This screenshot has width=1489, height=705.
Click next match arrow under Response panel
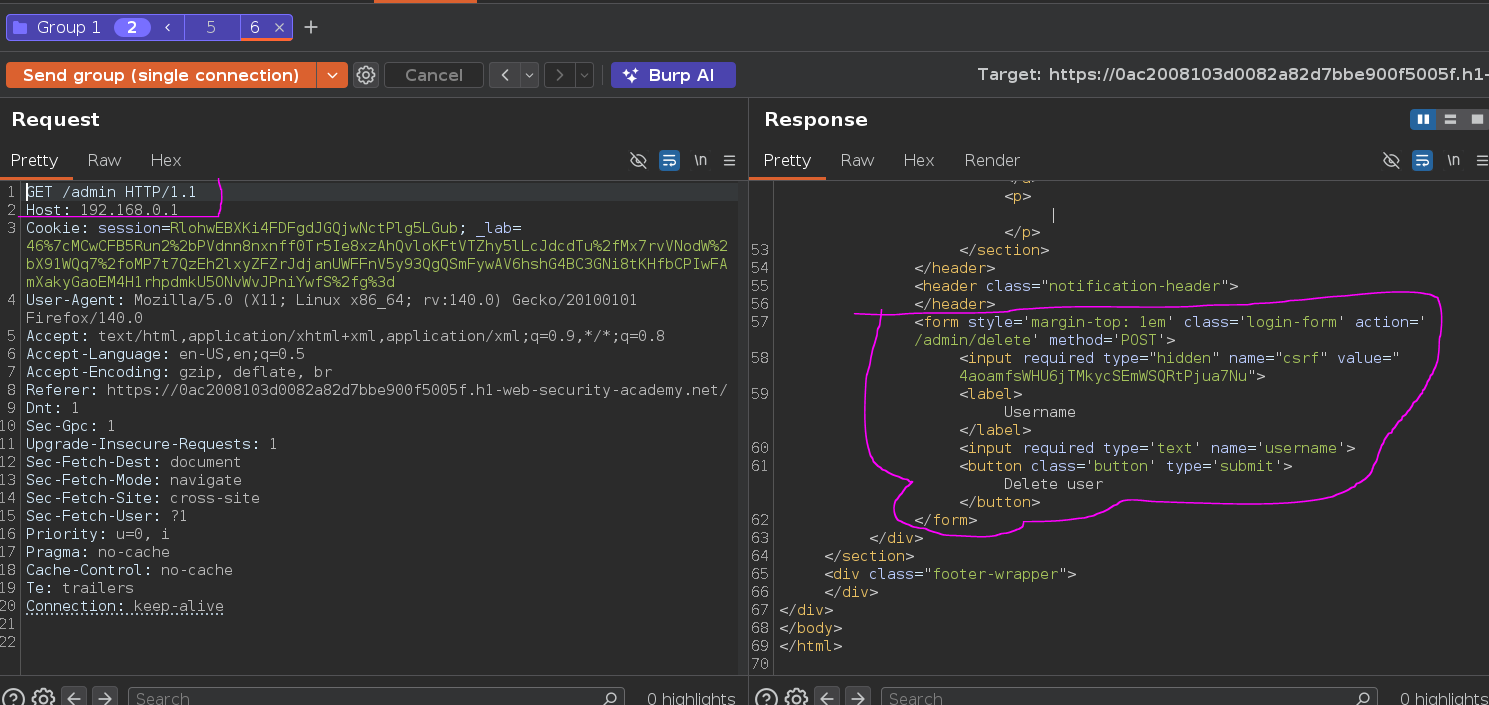(858, 698)
